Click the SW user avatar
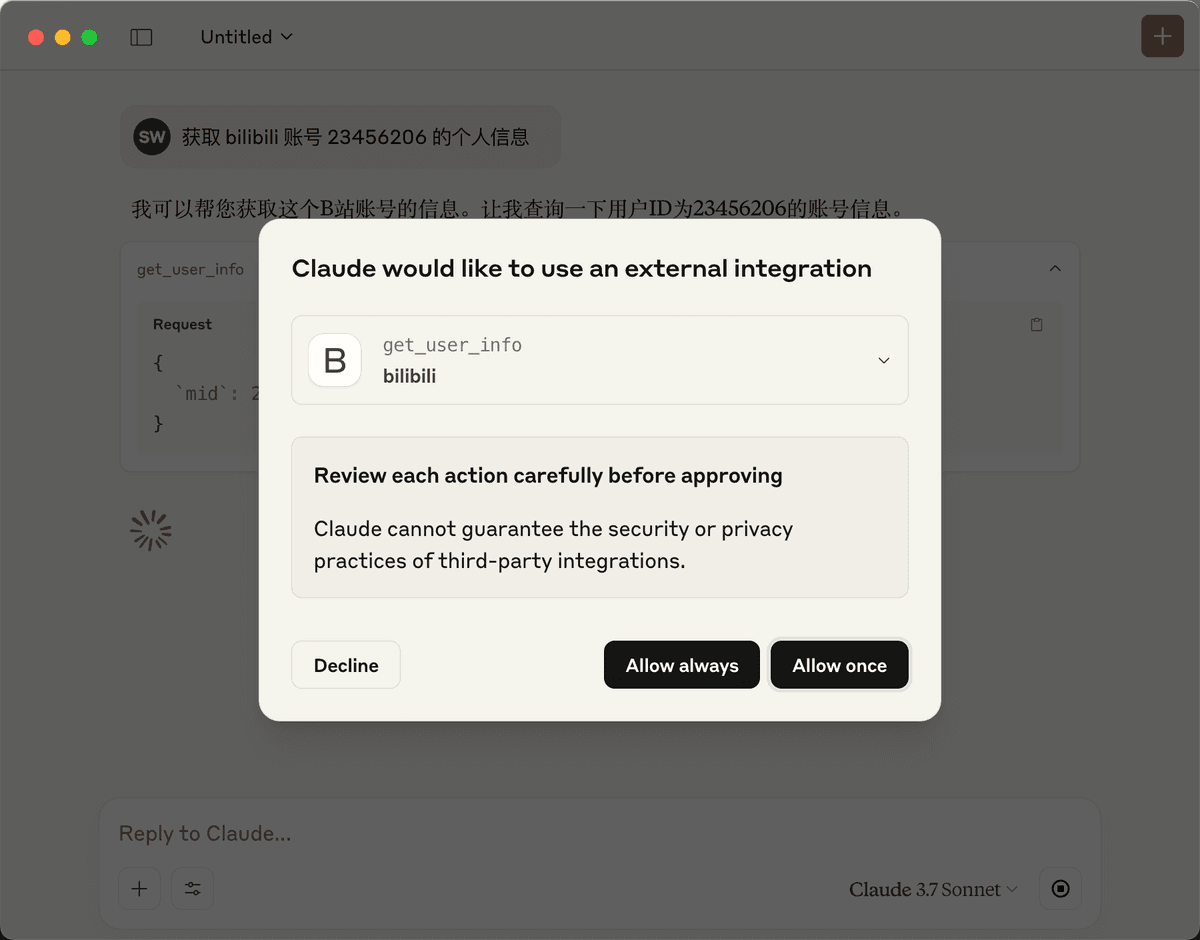This screenshot has height=940, width=1200. tap(152, 137)
